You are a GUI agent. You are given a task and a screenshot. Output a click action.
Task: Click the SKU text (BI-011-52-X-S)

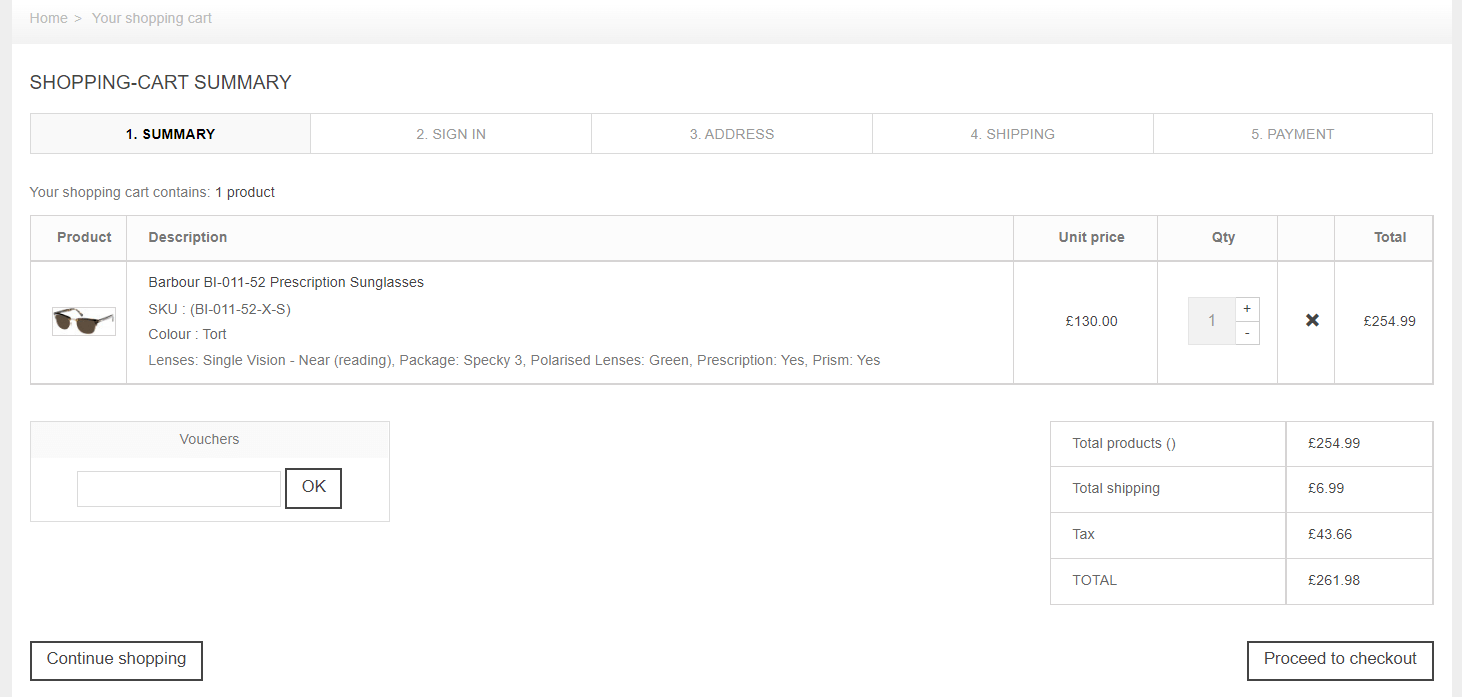coord(219,309)
